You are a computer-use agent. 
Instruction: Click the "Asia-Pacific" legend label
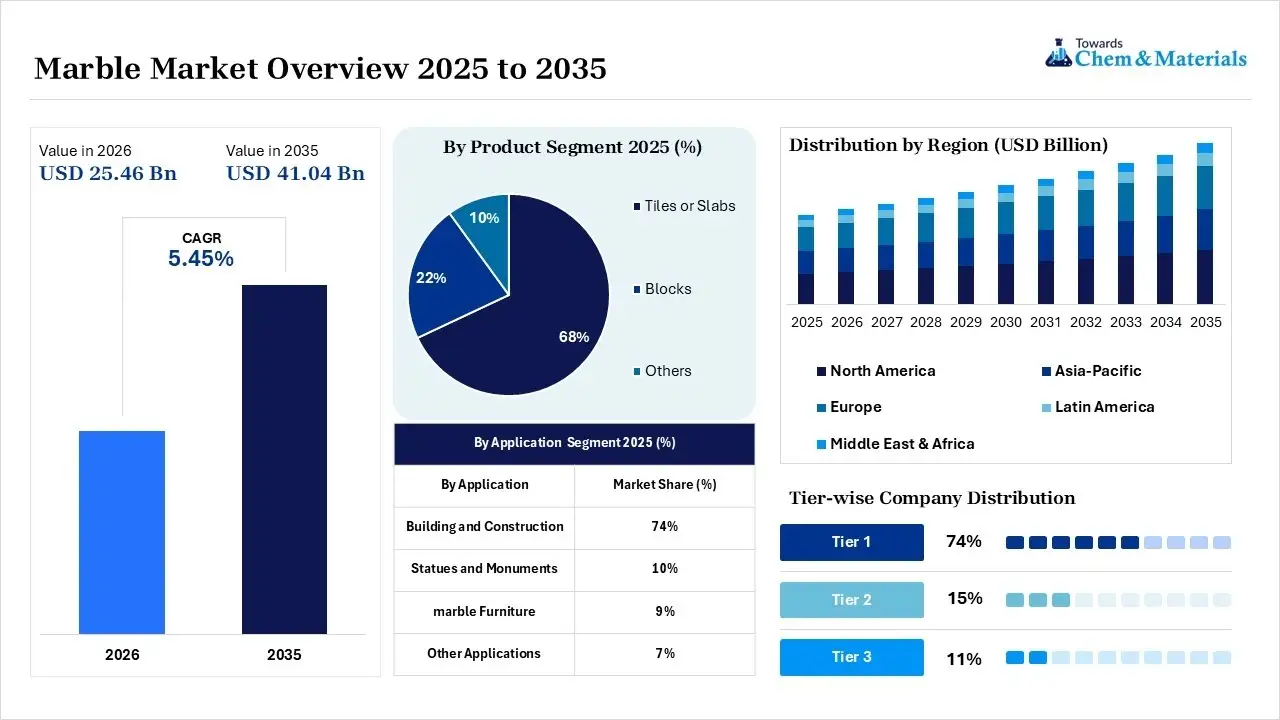tap(1098, 371)
